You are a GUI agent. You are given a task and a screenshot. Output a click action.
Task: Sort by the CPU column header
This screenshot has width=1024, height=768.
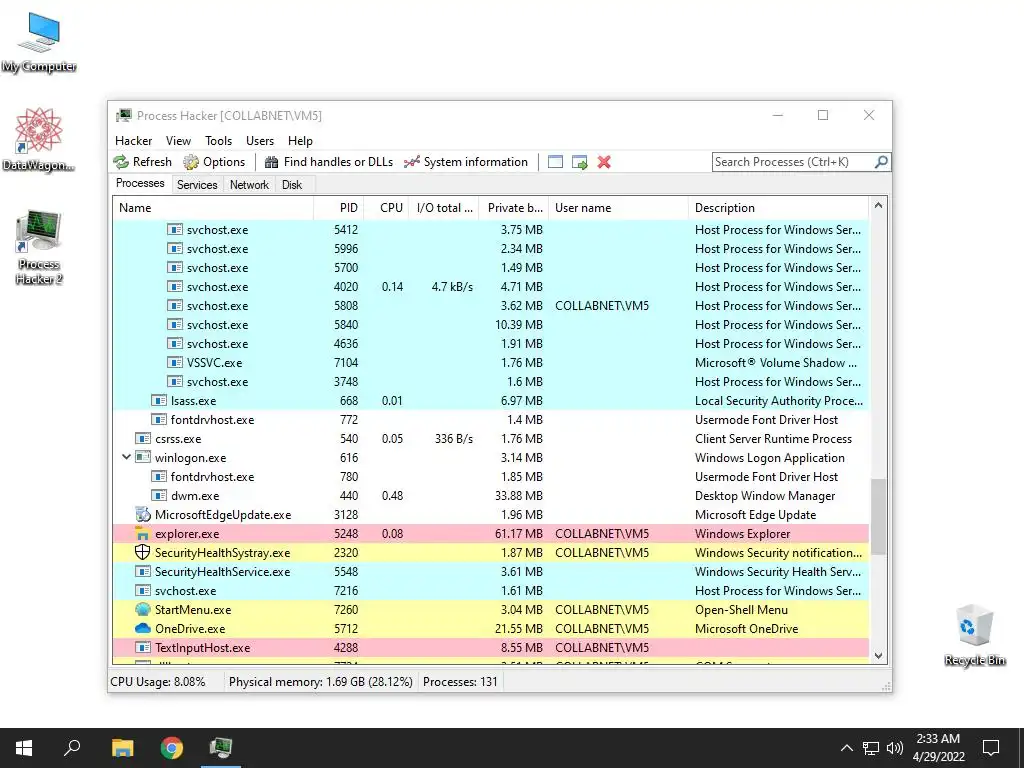pos(387,208)
